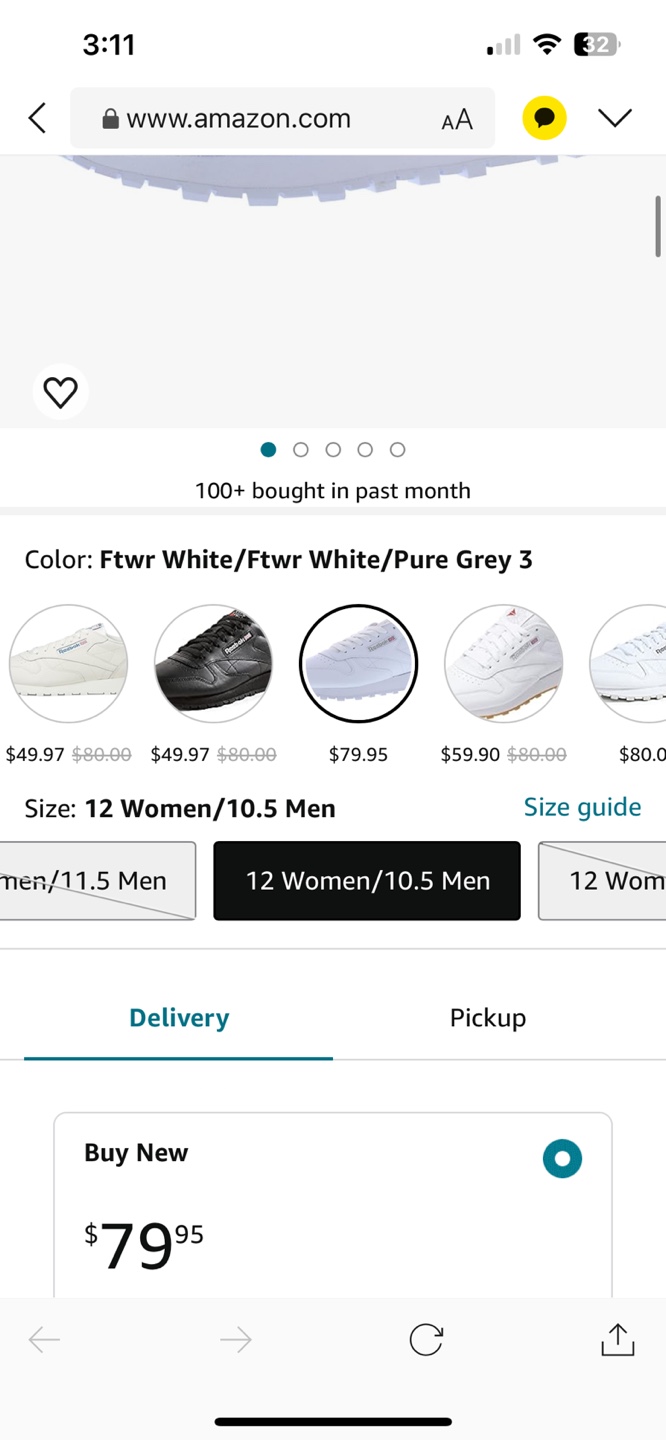Pick the unavailable 11.5 Men size option
666x1440 pixels.
[97, 881]
